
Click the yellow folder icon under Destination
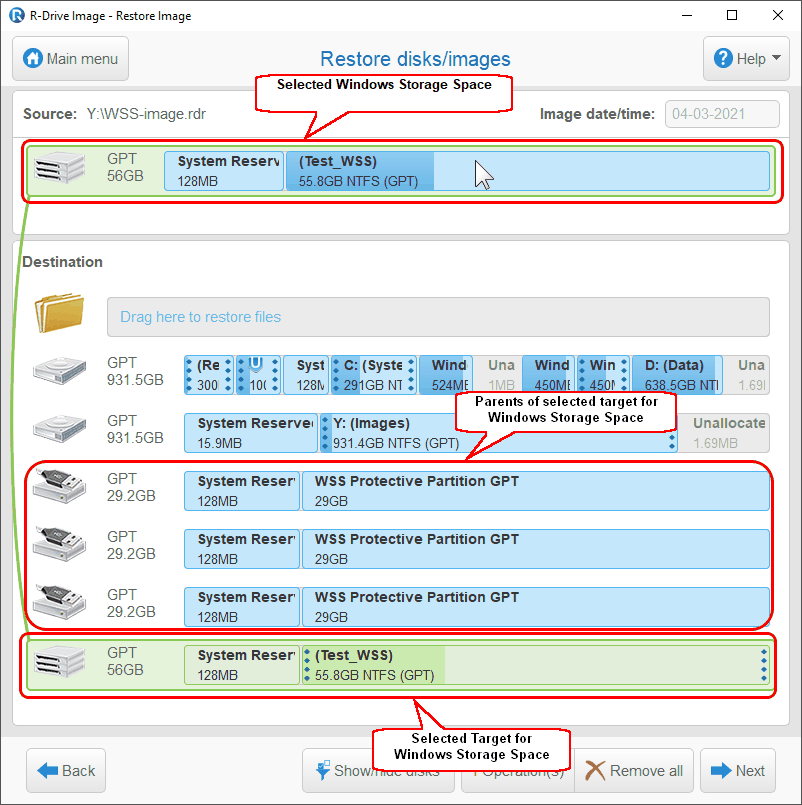[59, 312]
